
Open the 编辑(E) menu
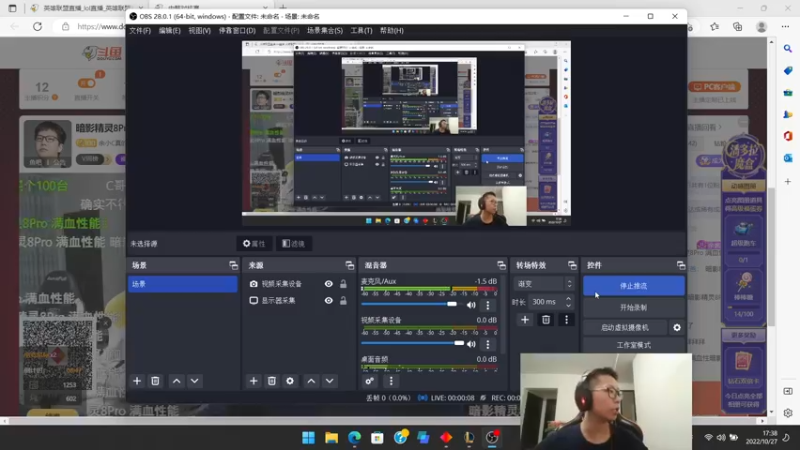[169, 31]
